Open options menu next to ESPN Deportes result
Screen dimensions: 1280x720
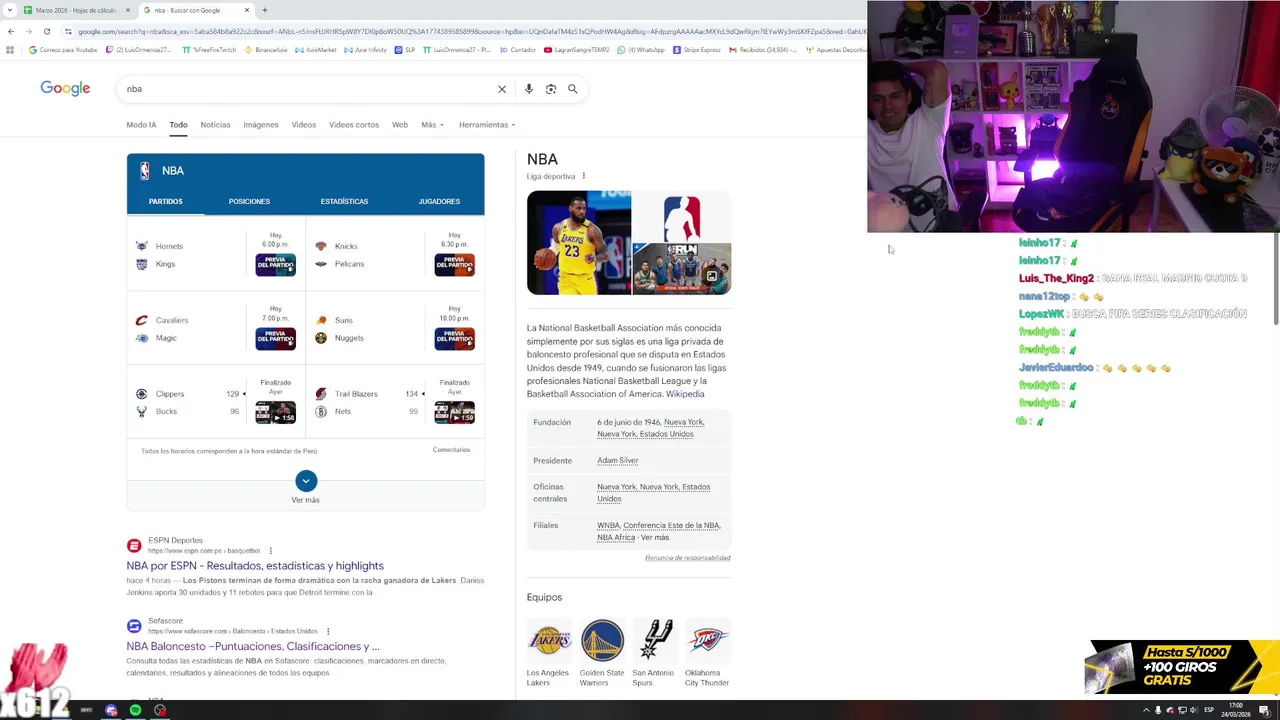click(270, 551)
